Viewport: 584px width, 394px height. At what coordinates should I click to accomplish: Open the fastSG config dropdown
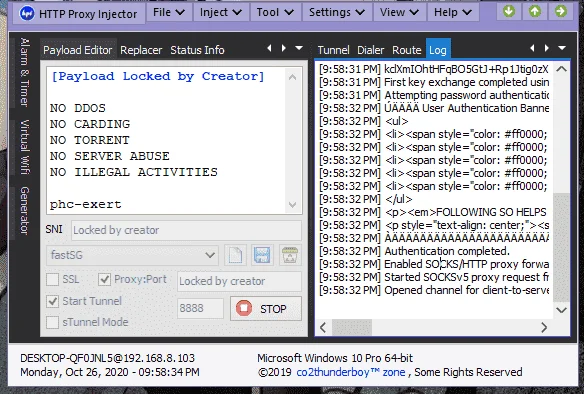click(132, 255)
